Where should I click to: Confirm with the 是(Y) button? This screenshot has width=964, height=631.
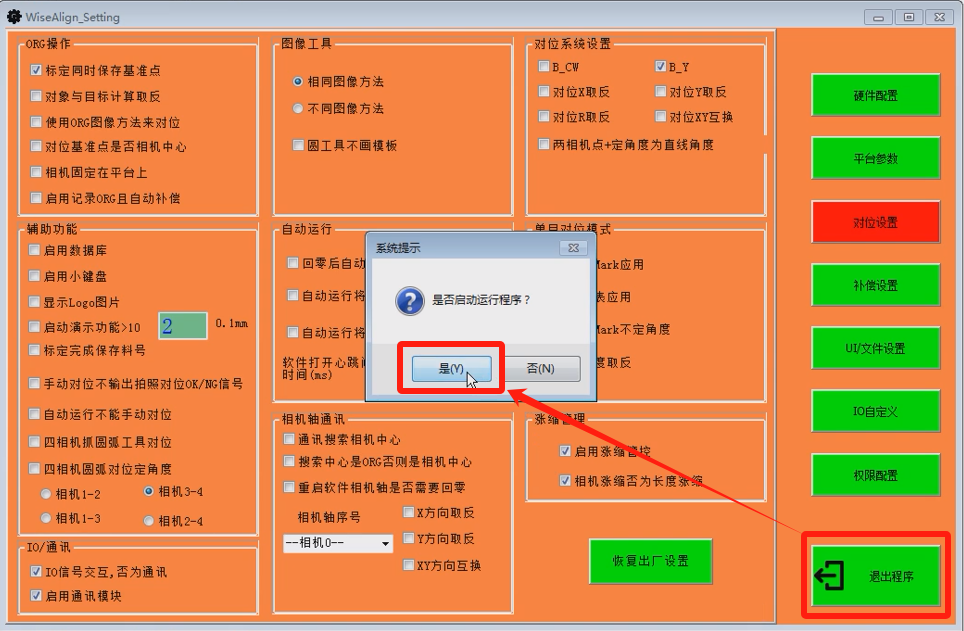[451, 368]
